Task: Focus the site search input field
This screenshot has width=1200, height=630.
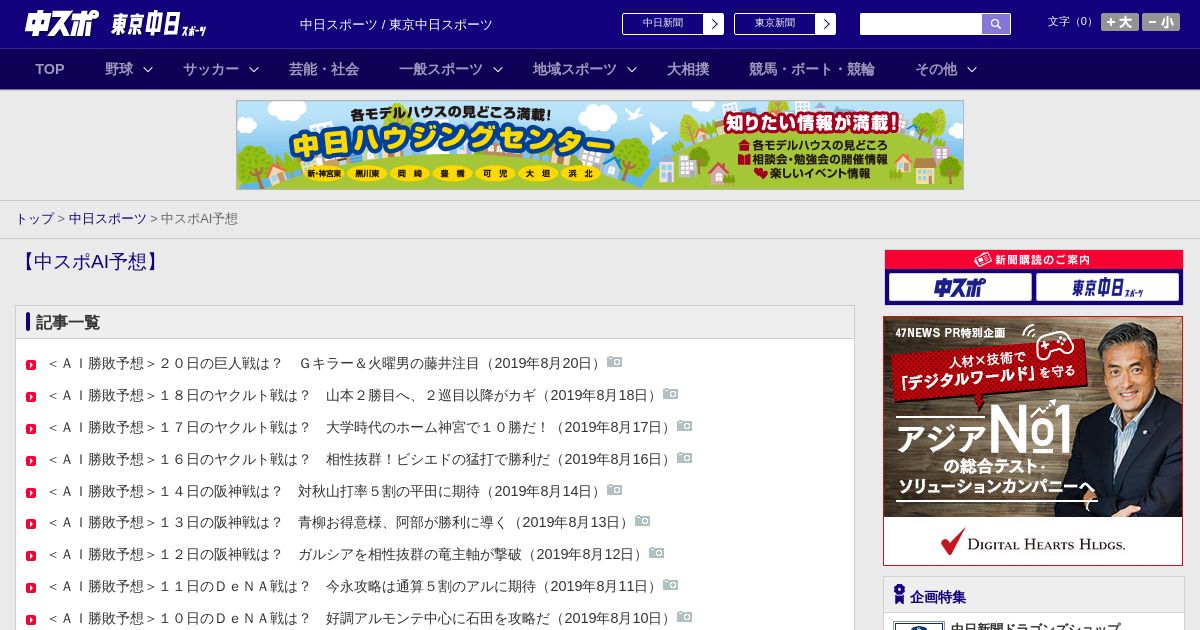Action: 921,24
